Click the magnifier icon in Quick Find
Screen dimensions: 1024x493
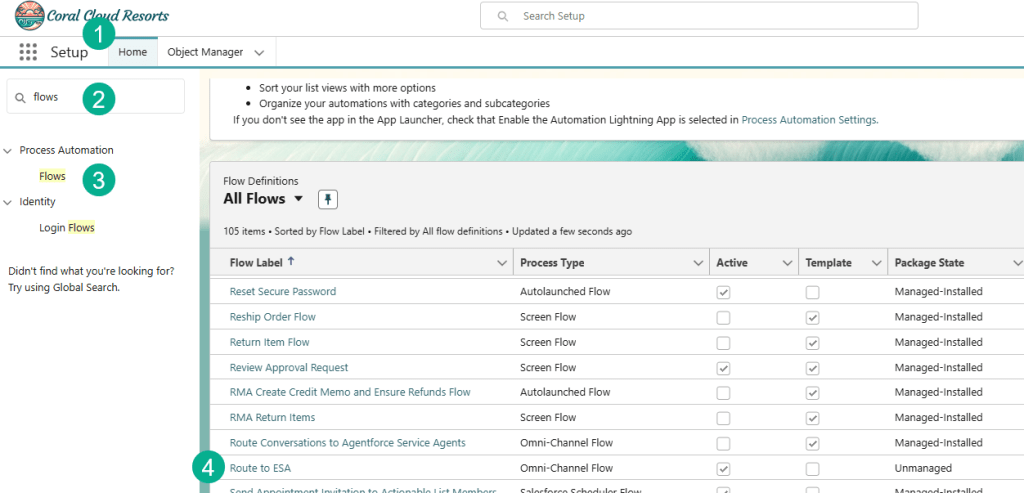point(20,97)
